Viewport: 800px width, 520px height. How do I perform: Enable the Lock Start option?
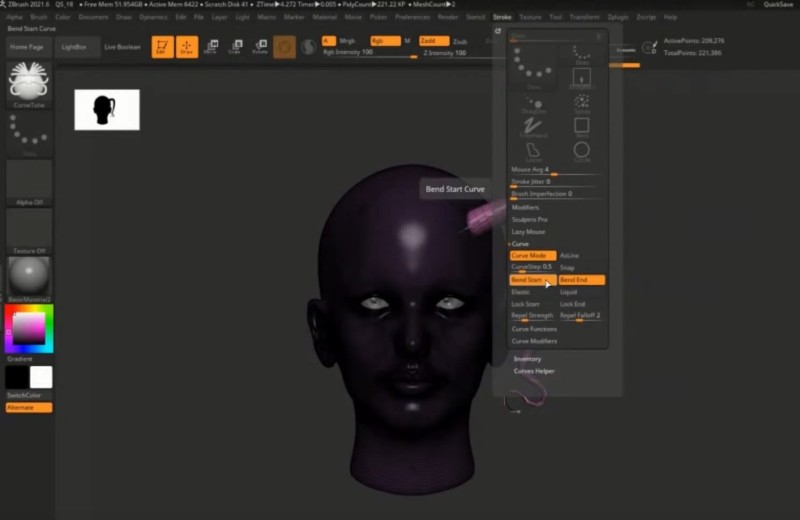[527, 304]
